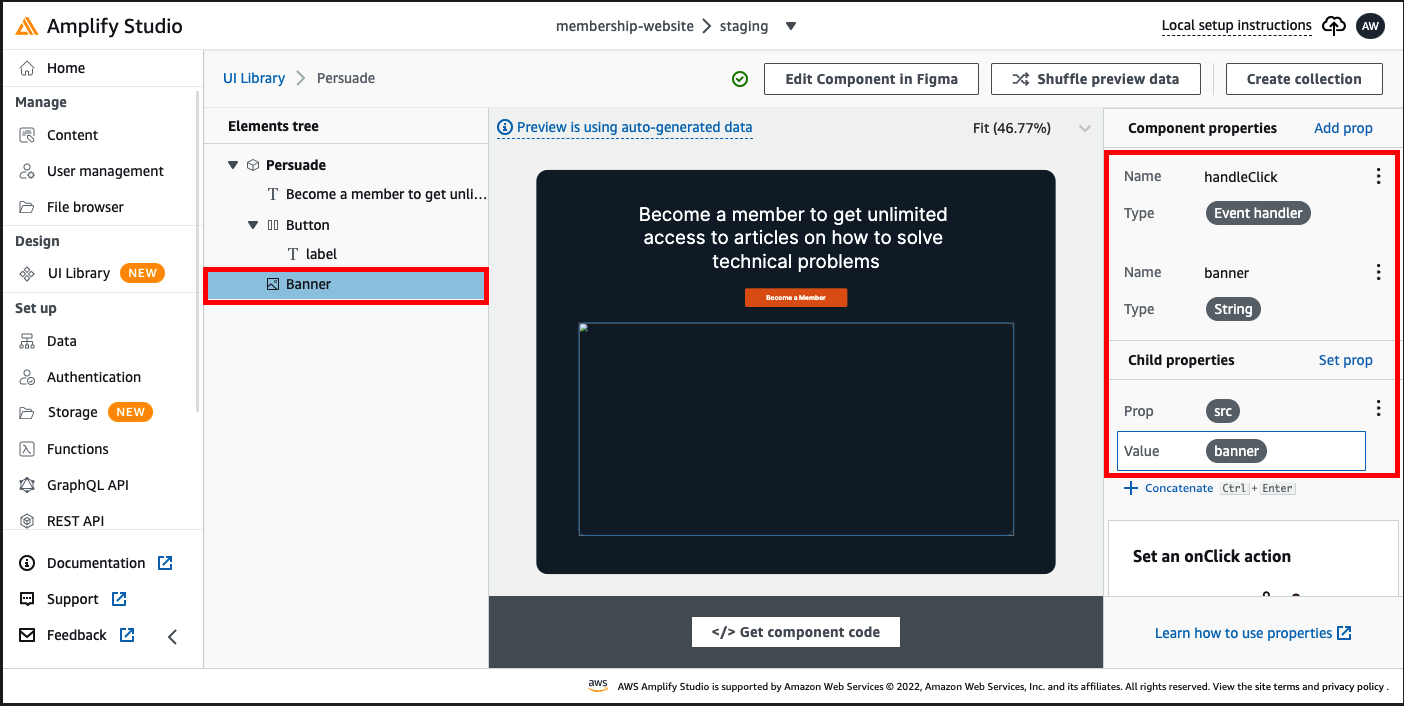Open the staging environment dropdown
1404x706 pixels.
[791, 26]
